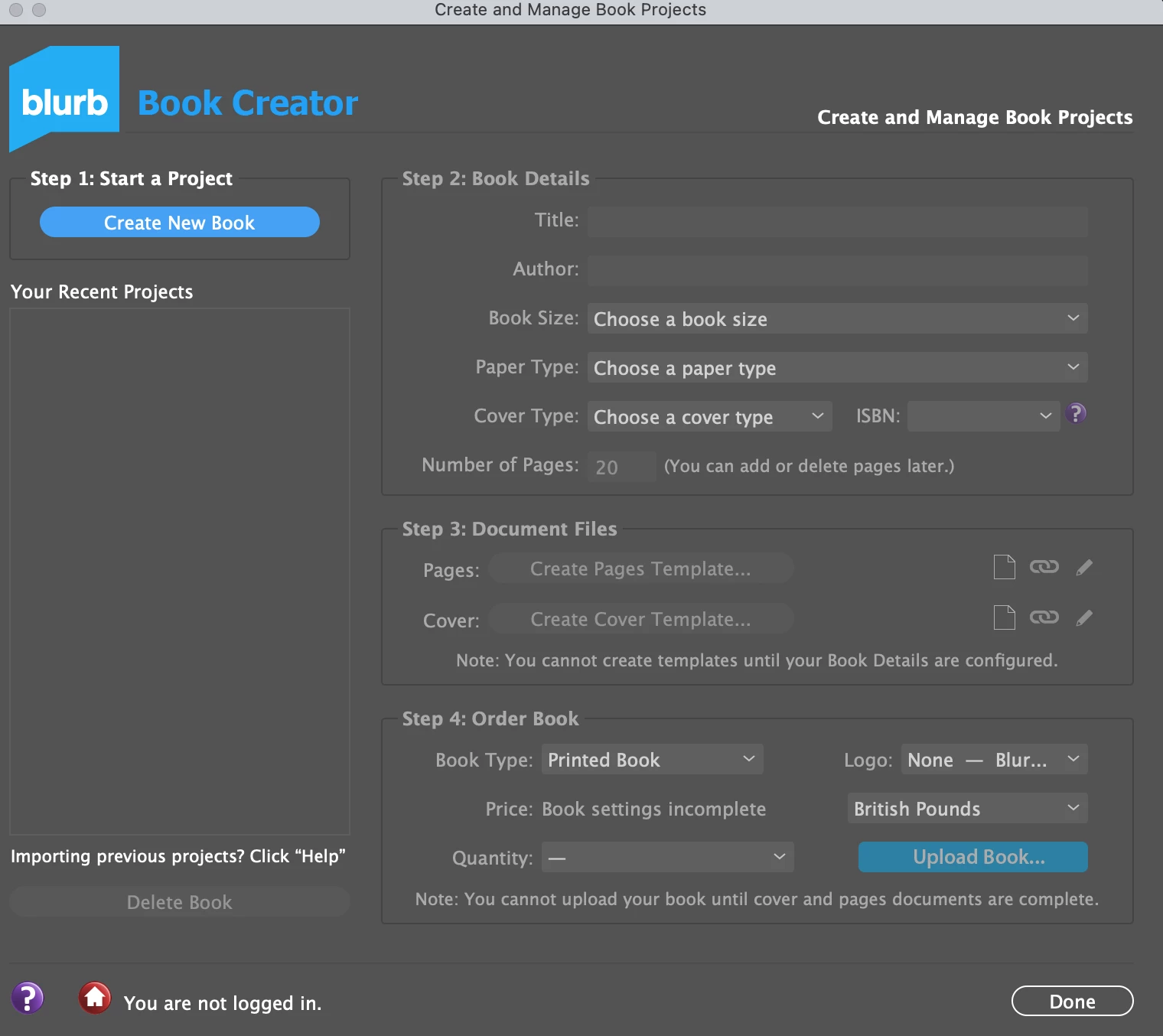Open the Quantity dropdown

667,857
